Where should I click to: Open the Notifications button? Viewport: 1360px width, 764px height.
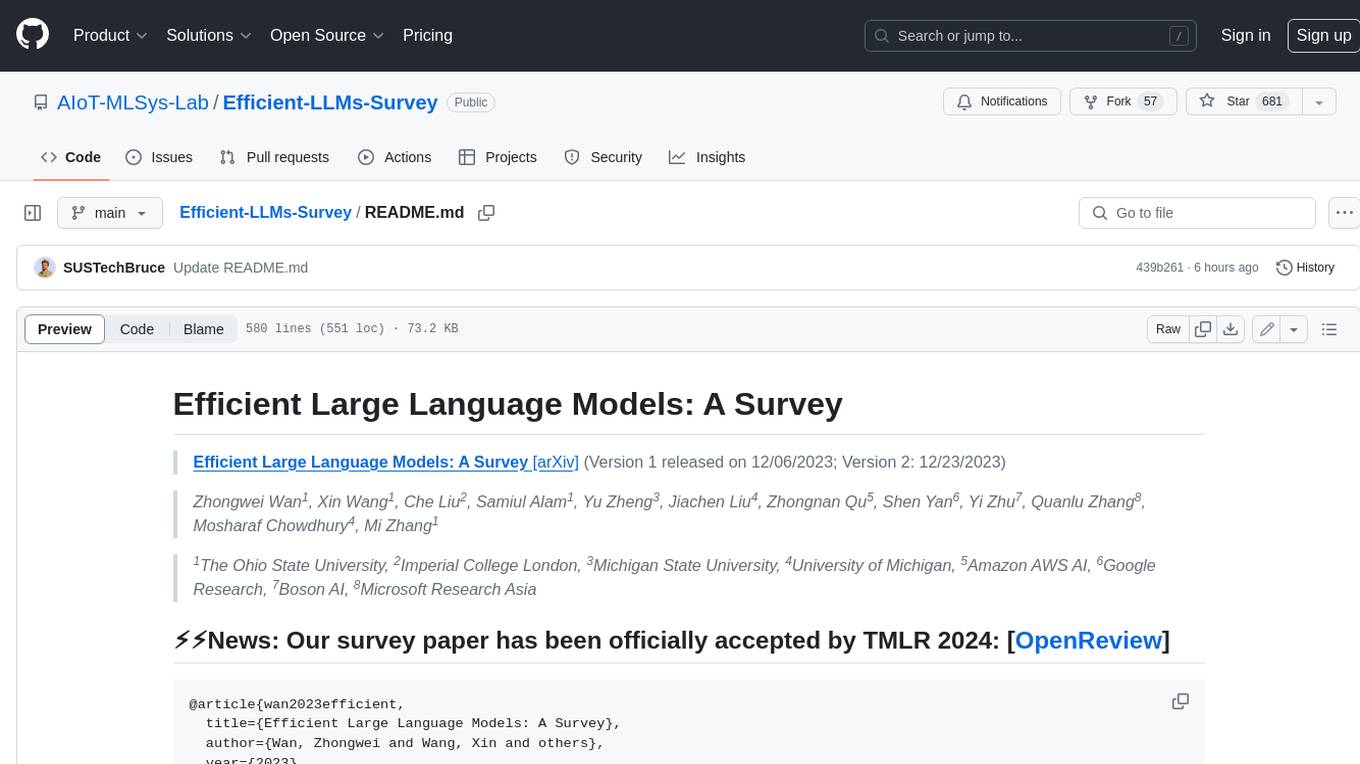(x=1002, y=102)
